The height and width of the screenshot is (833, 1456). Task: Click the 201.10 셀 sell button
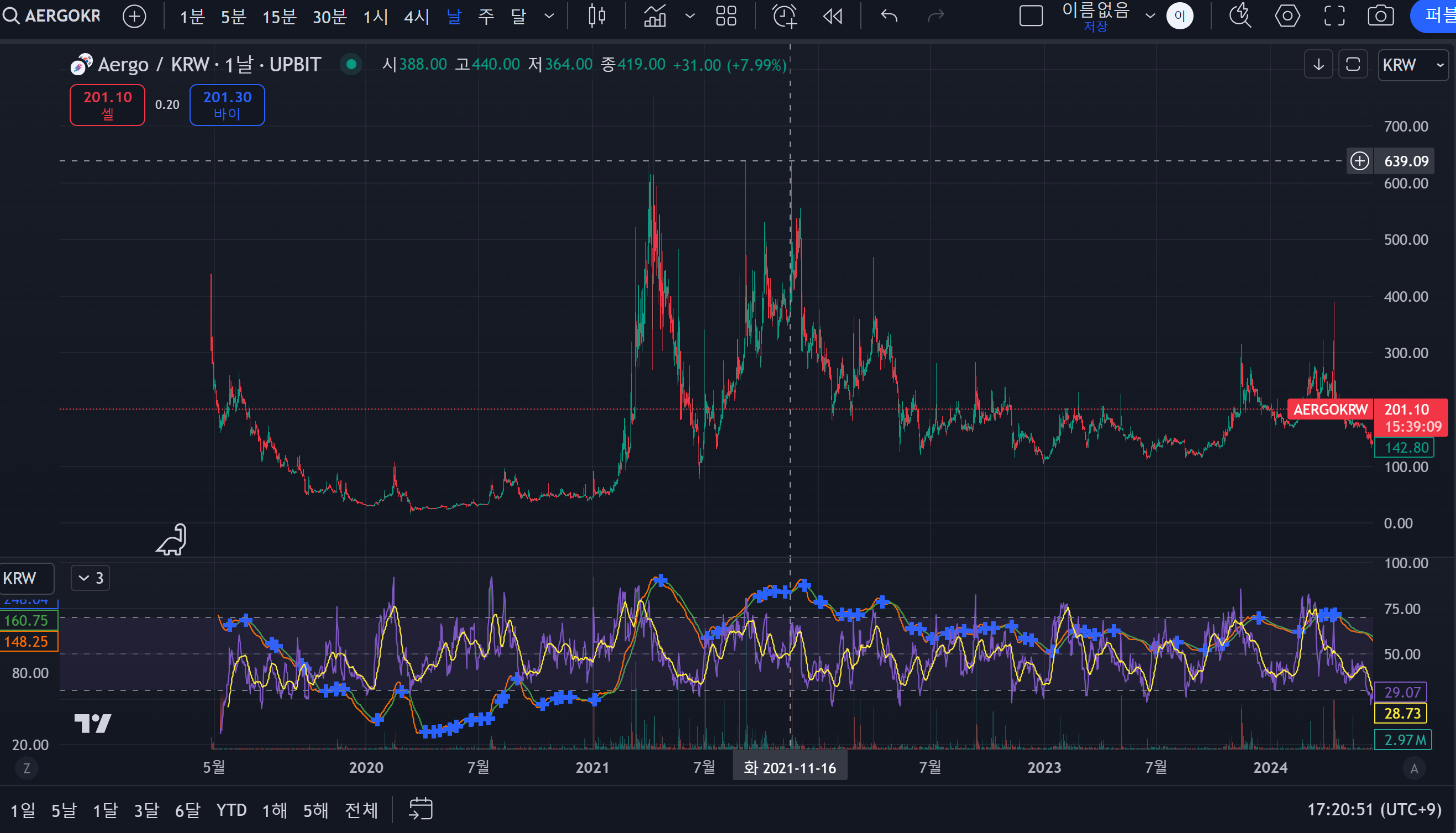tap(108, 104)
